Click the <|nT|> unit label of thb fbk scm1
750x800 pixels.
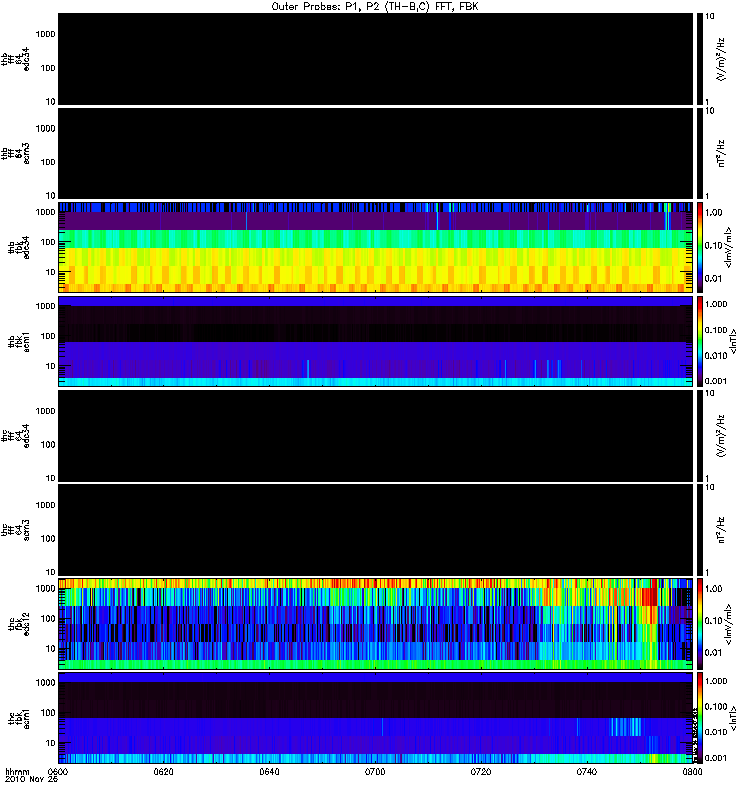pos(733,341)
